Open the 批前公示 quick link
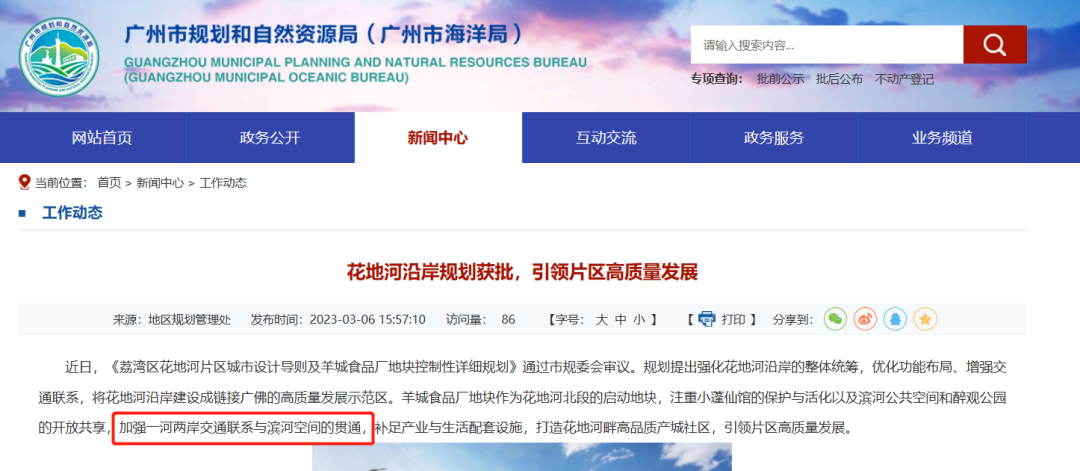The width and height of the screenshot is (1080, 471). point(780,79)
